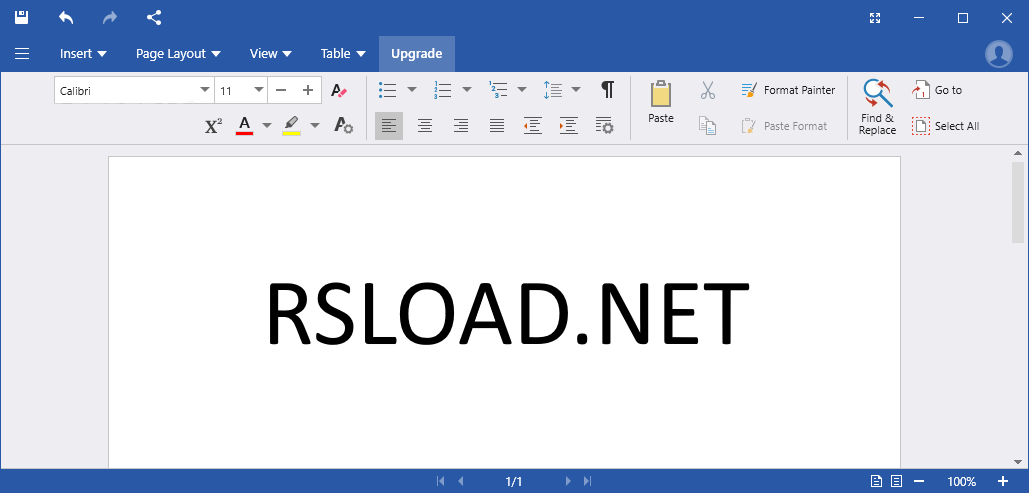Open the Insert menu
The height and width of the screenshot is (493, 1029).
pyautogui.click(x=83, y=54)
